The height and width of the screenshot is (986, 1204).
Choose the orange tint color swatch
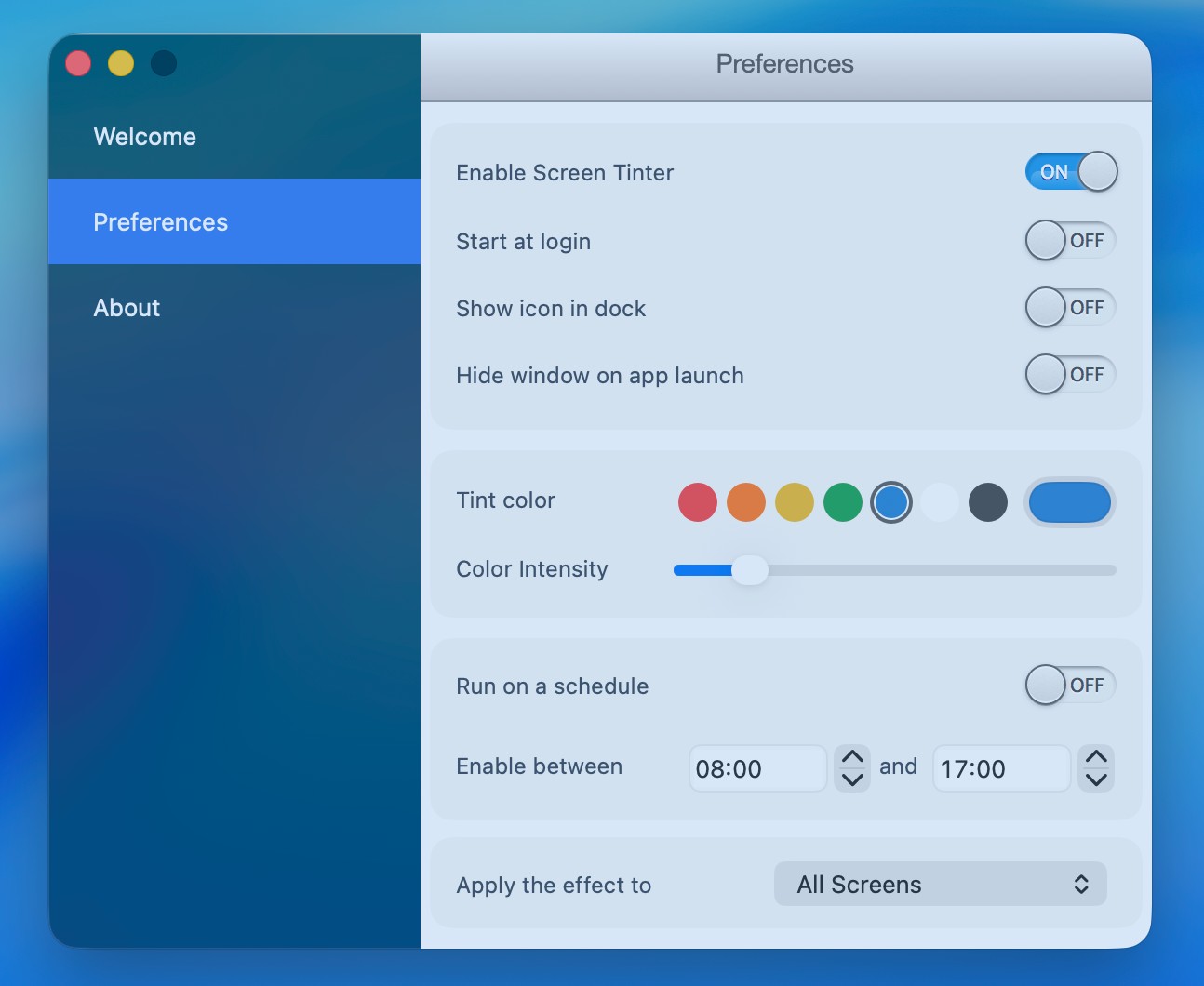click(x=745, y=502)
